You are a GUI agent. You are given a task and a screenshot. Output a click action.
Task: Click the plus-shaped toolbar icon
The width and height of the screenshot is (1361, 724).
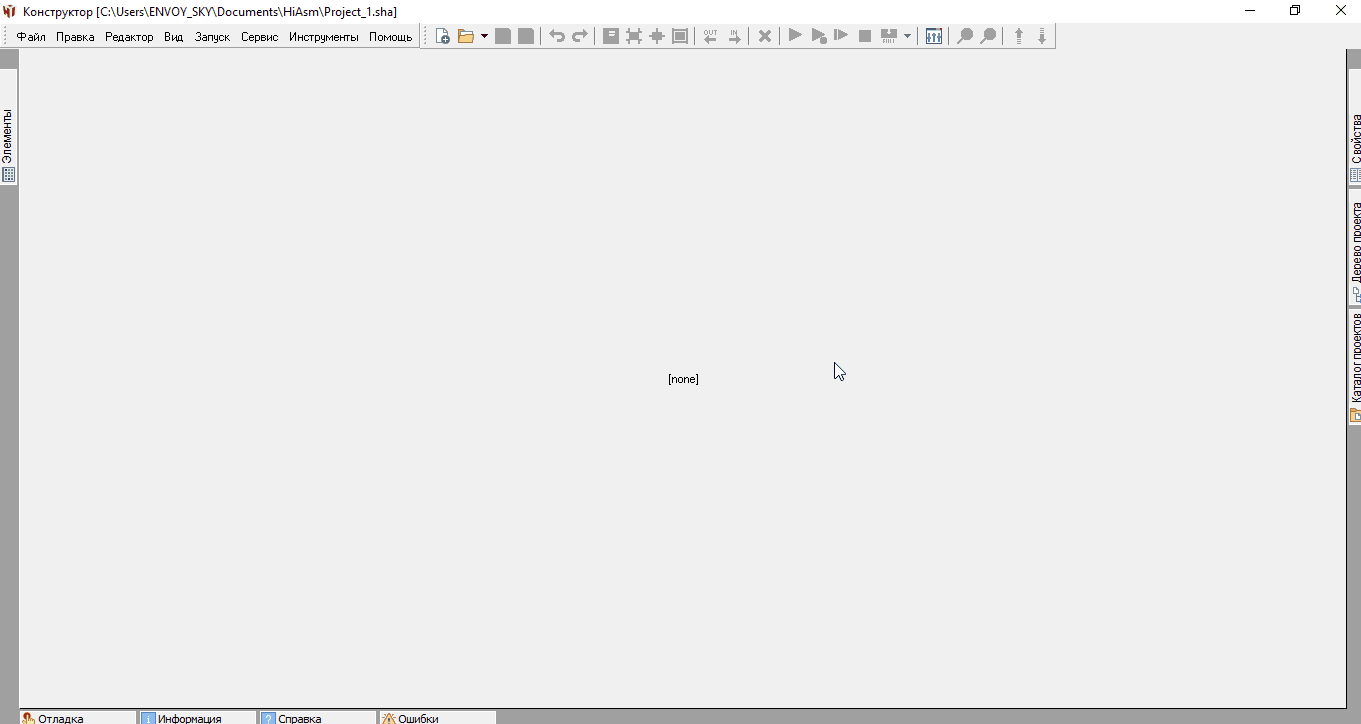tap(657, 36)
